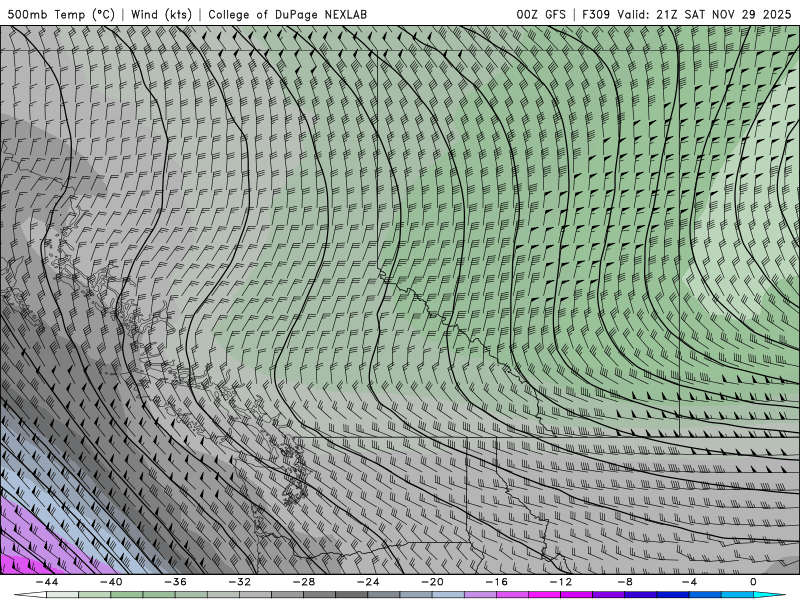The image size is (800, 600).
Task: Click the -12 colorbar label
Action: (x=561, y=582)
